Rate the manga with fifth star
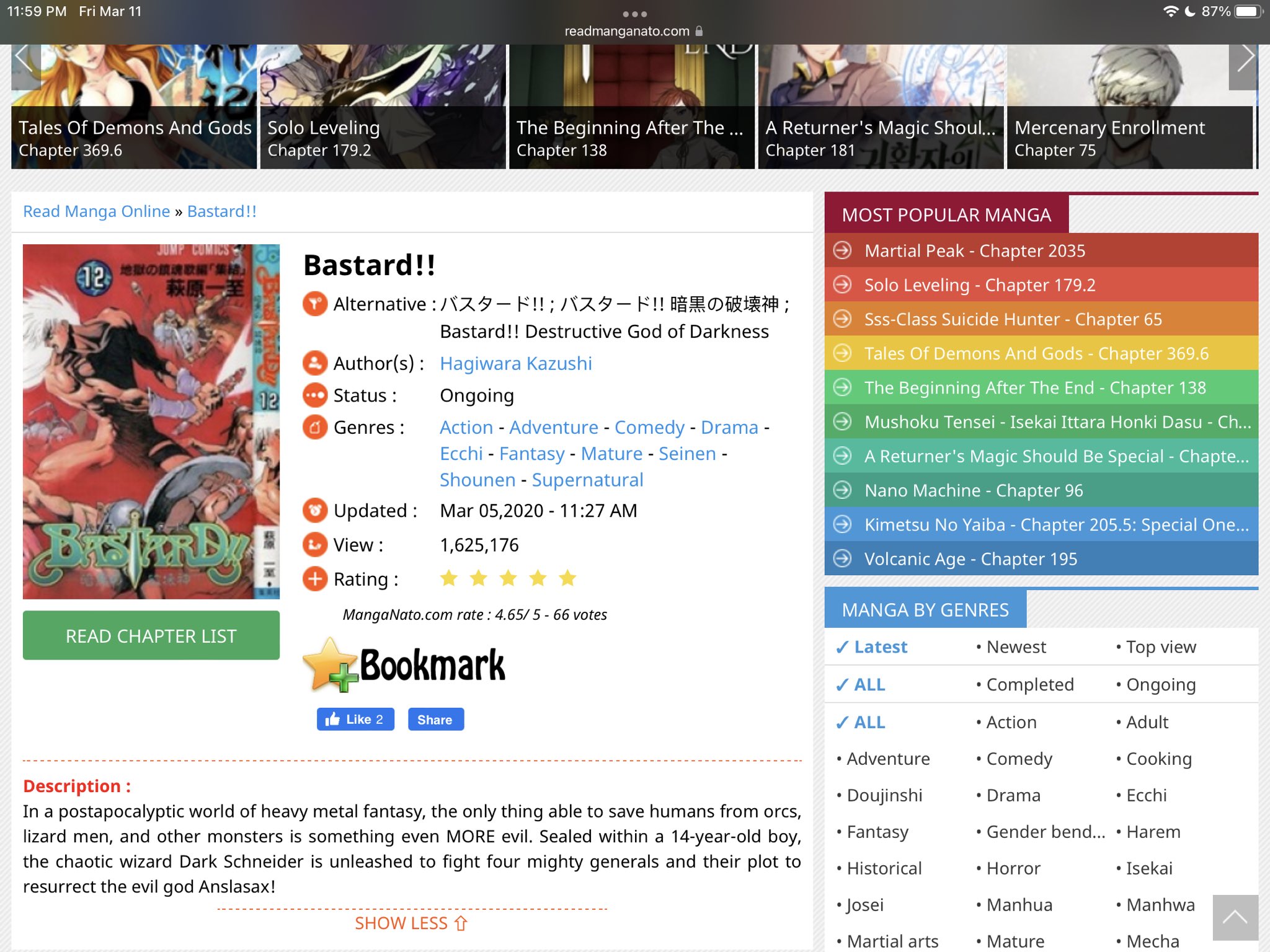The width and height of the screenshot is (1270, 952). coord(567,579)
